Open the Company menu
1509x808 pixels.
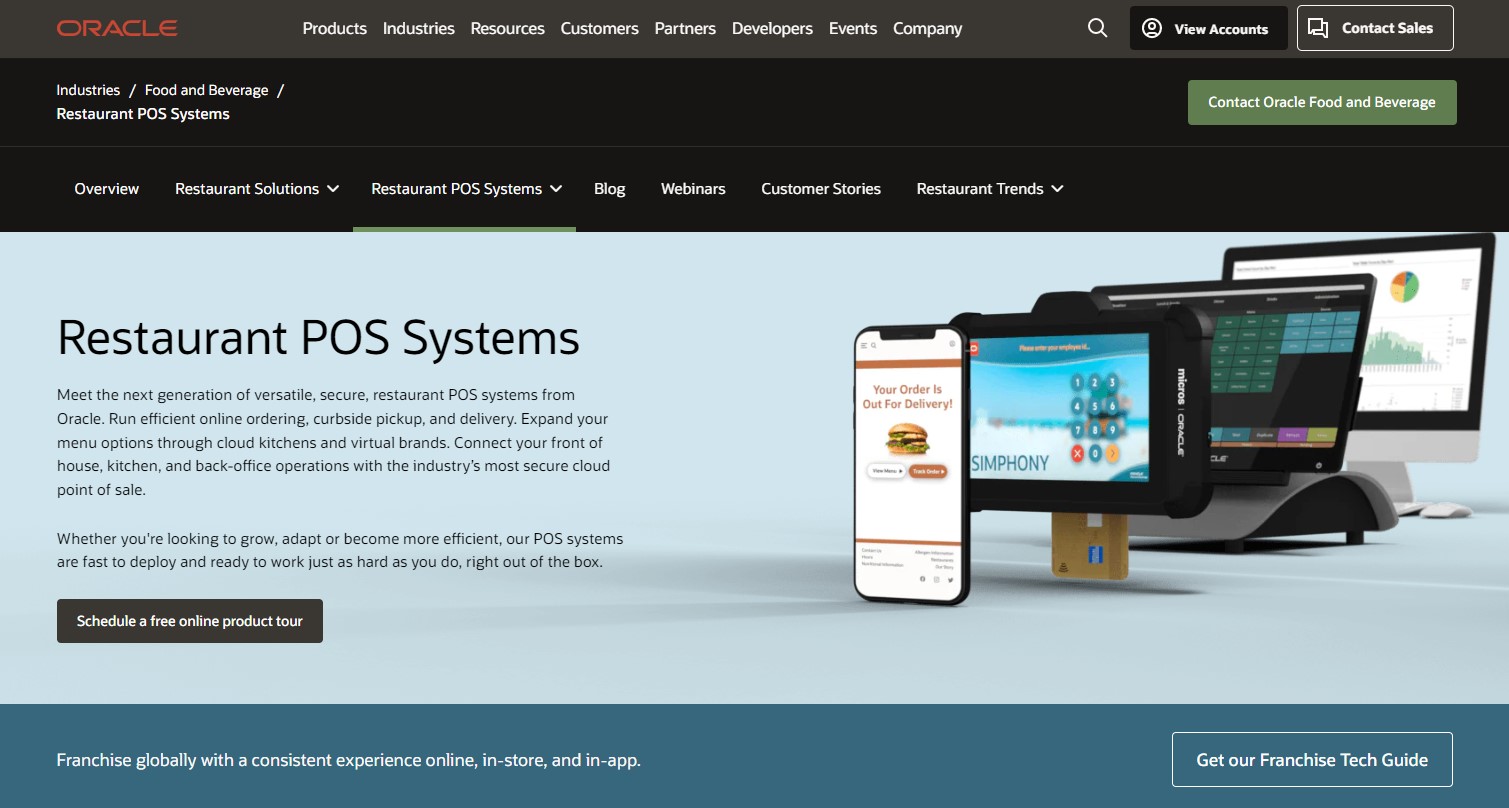click(927, 28)
